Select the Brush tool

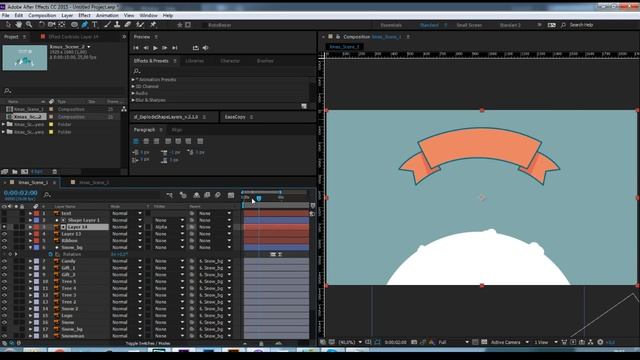pyautogui.click(x=107, y=25)
